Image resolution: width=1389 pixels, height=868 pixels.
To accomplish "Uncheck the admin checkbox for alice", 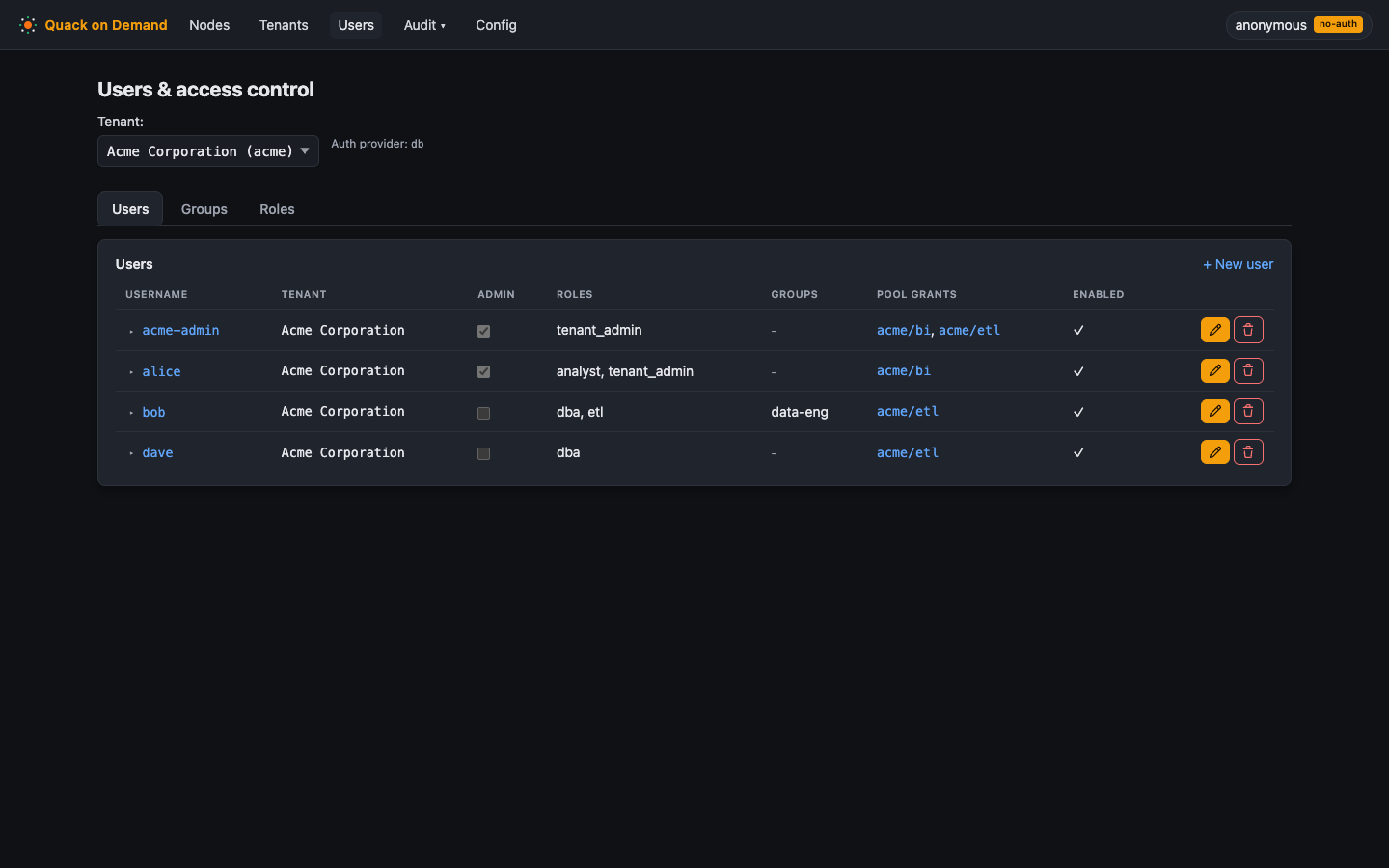I will click(484, 371).
